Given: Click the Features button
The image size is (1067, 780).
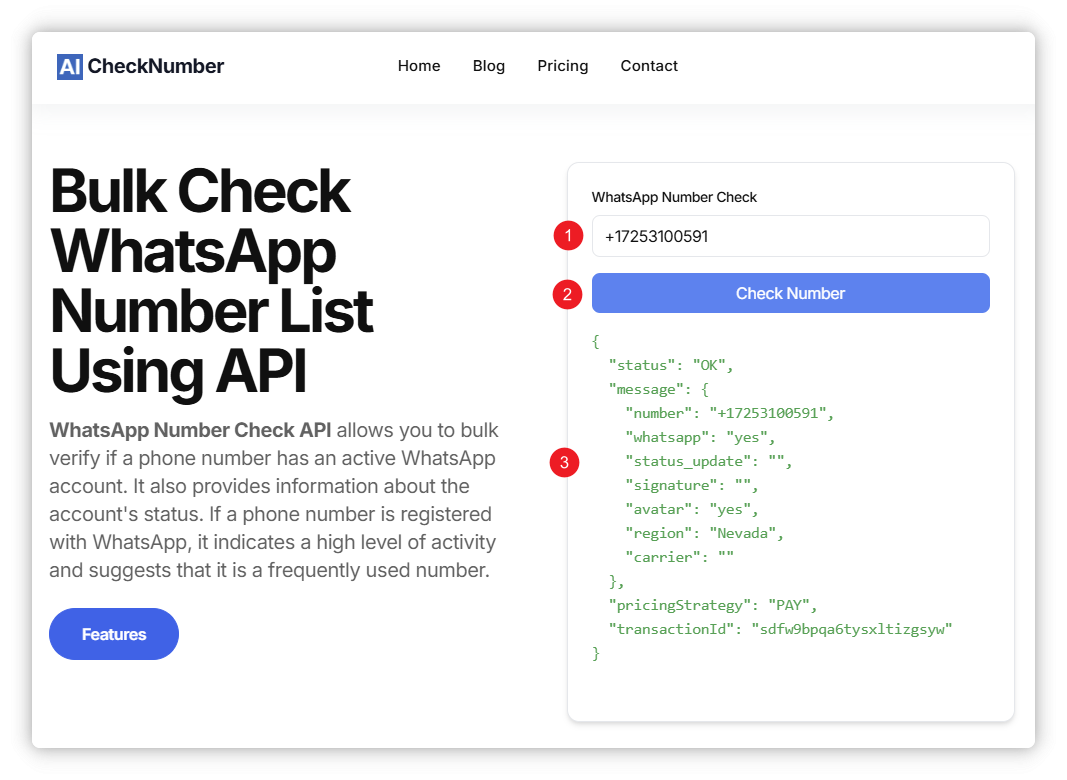Looking at the screenshot, I should coord(114,634).
